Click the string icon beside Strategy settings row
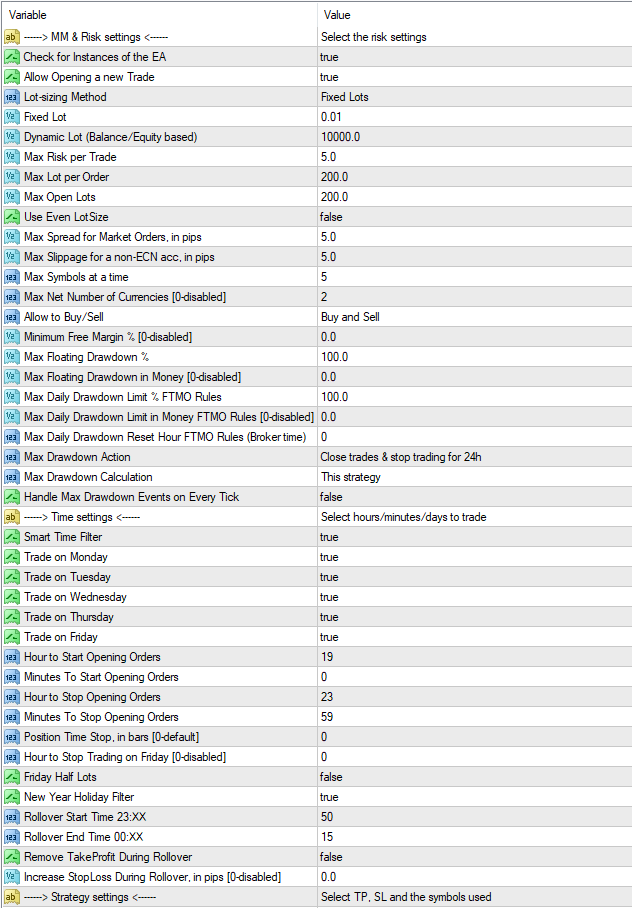This screenshot has height=908, width=632. pos(12,897)
